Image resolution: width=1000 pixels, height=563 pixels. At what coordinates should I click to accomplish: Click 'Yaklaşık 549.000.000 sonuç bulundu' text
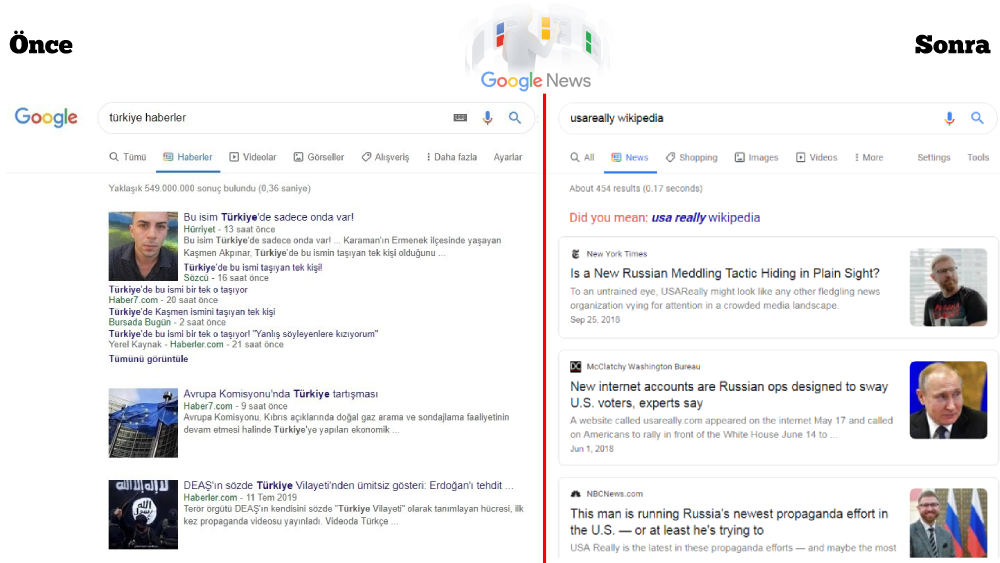point(209,188)
